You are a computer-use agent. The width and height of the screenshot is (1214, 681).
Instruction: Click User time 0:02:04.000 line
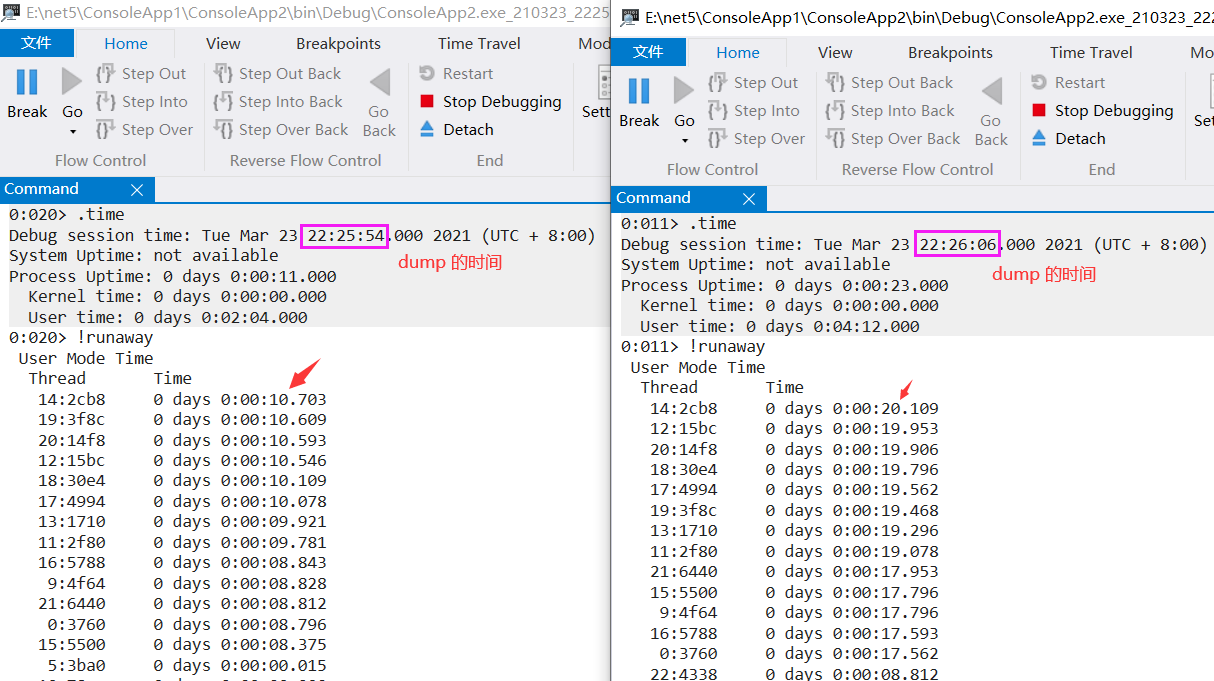(168, 317)
